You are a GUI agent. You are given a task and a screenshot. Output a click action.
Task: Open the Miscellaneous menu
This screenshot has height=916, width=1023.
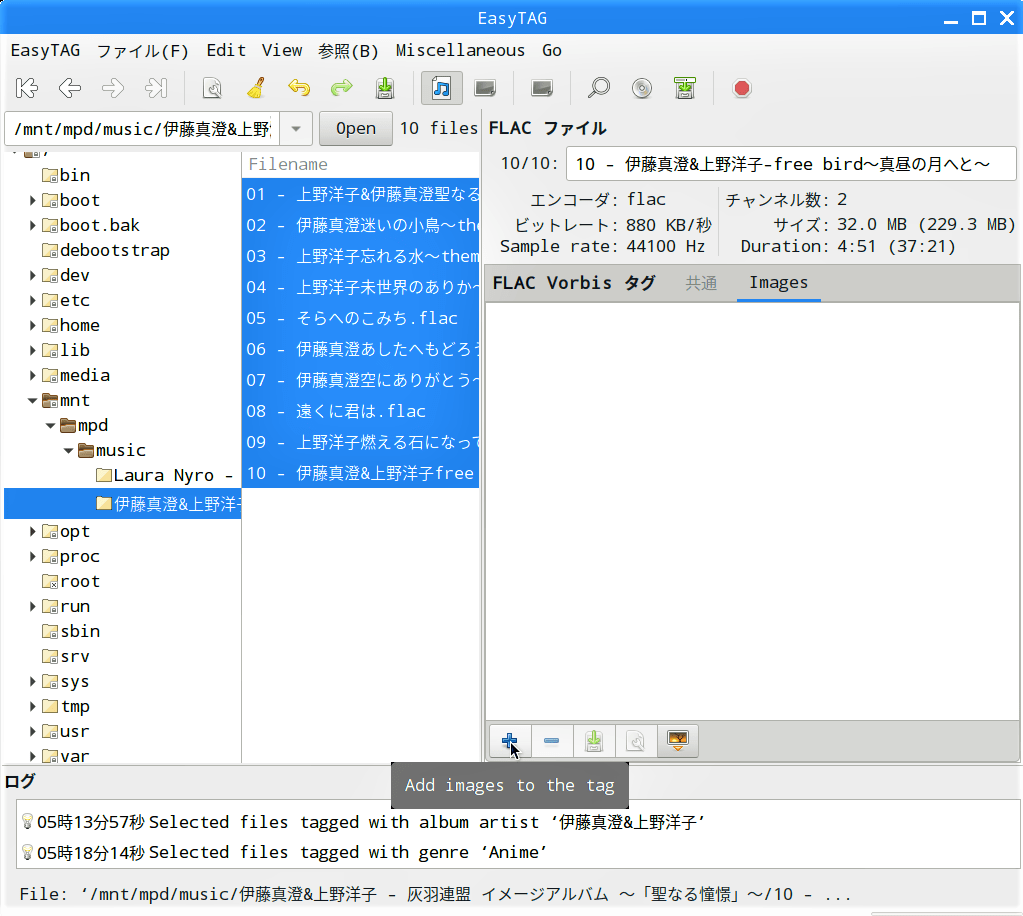click(x=460, y=50)
